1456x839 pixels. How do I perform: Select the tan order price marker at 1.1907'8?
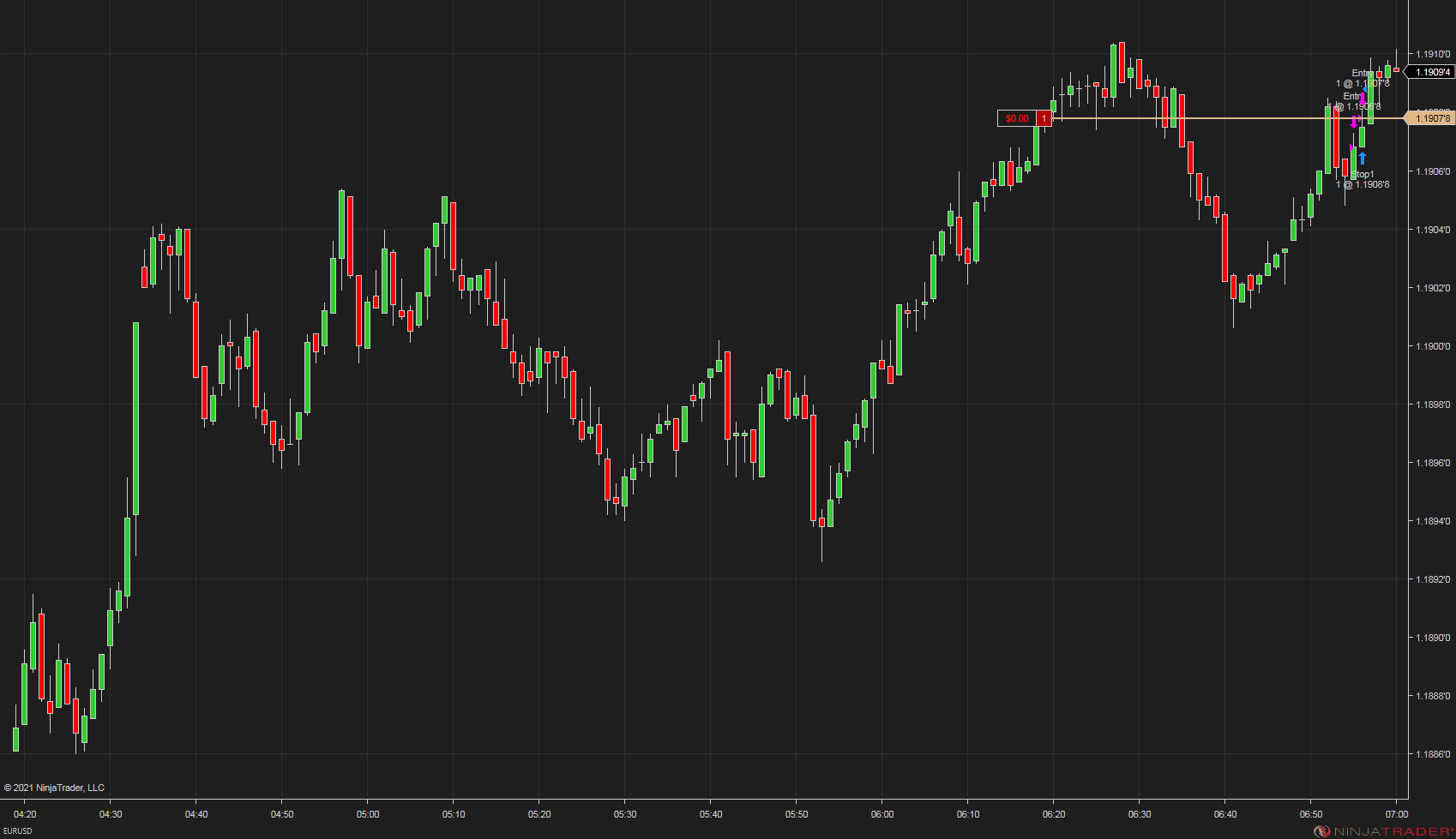point(1429,117)
